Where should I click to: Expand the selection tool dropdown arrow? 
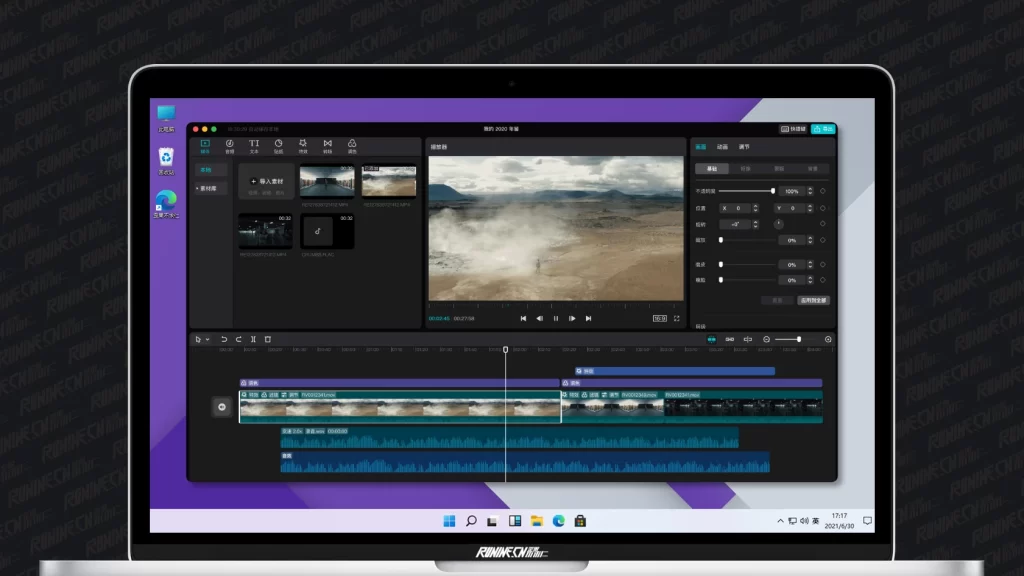208,340
